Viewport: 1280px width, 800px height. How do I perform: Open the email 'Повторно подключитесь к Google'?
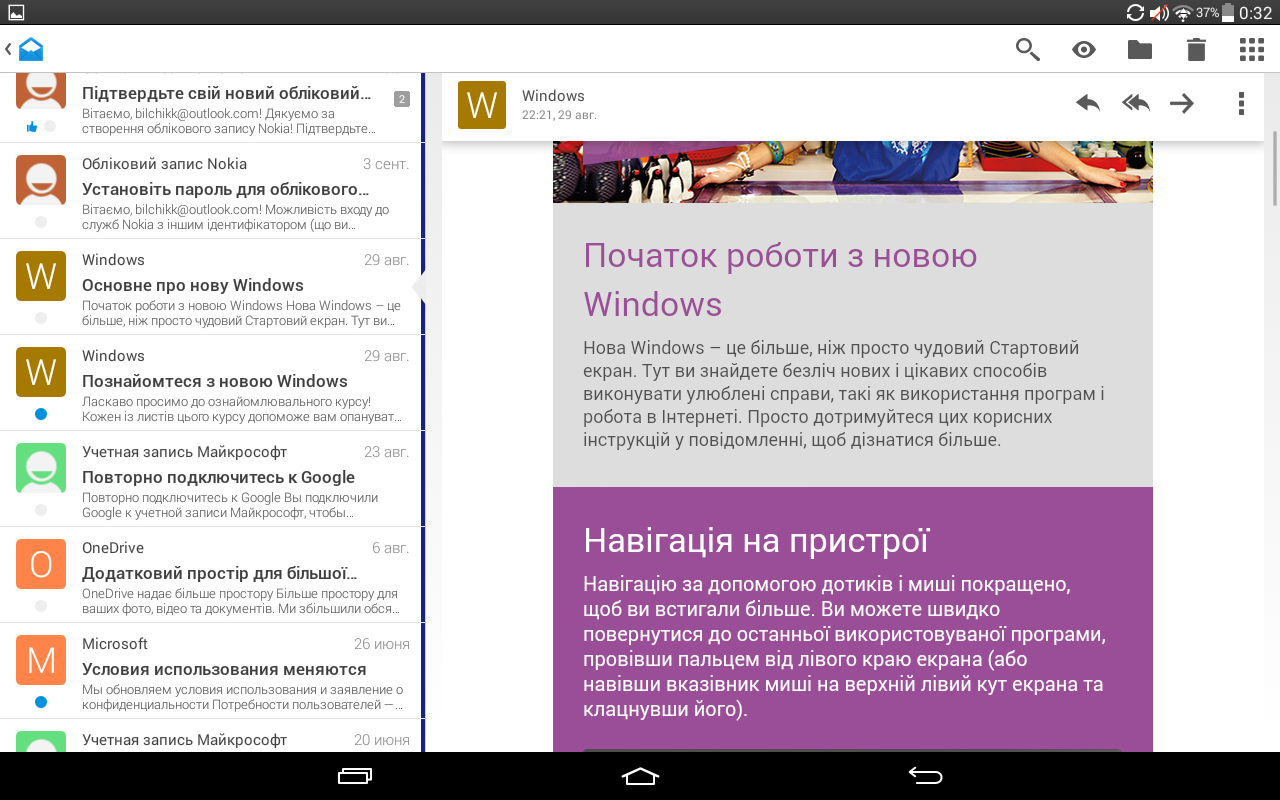pyautogui.click(x=210, y=479)
